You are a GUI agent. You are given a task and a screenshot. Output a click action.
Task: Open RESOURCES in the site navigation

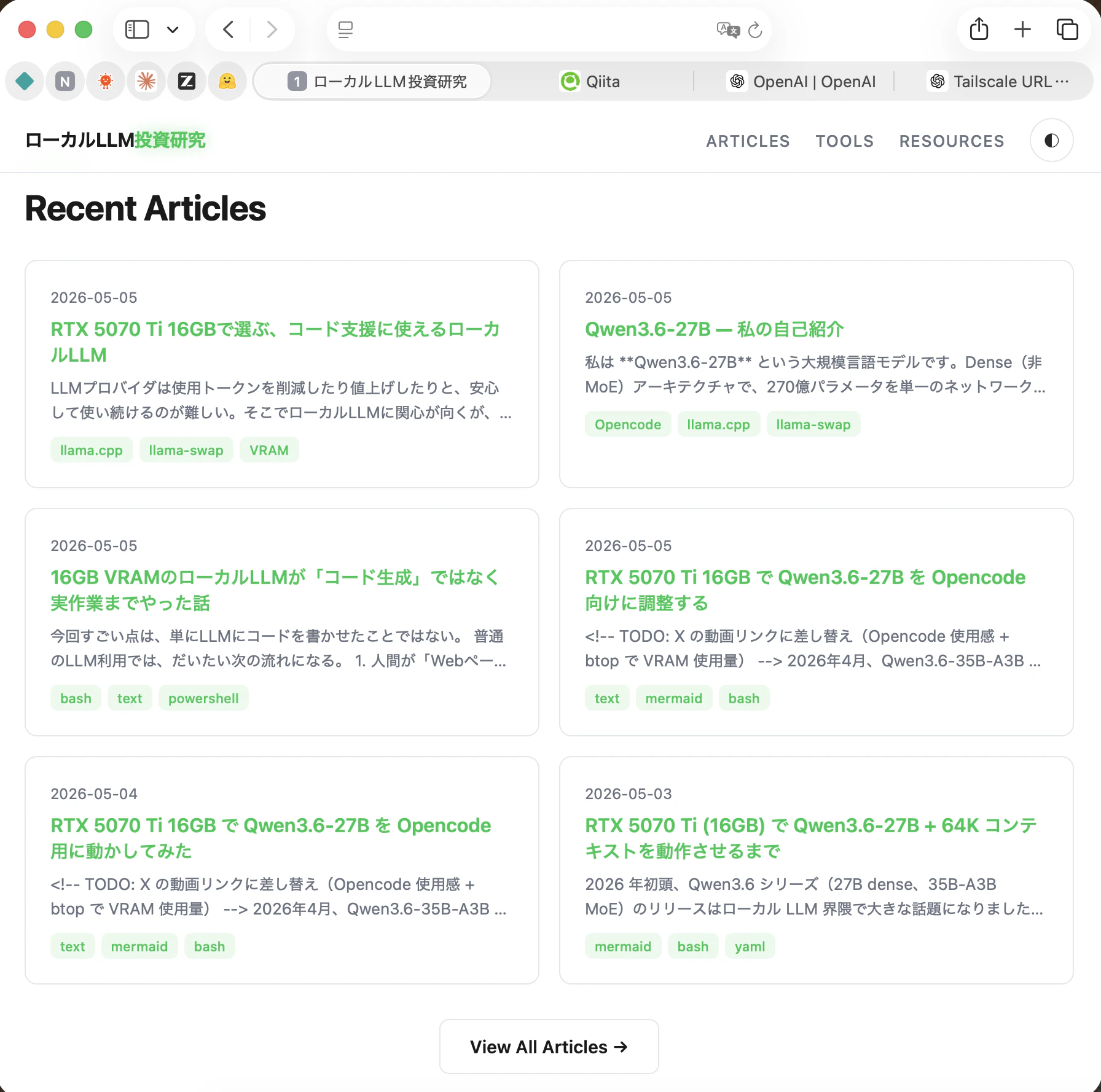click(x=952, y=141)
